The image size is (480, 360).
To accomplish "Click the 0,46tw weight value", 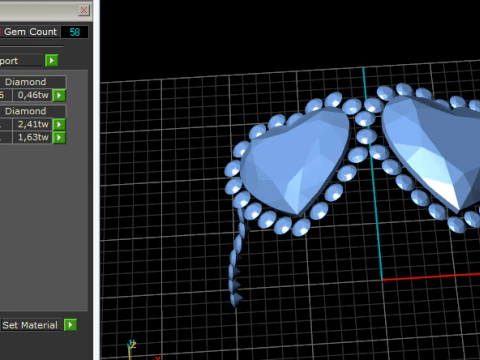I will tap(33, 95).
